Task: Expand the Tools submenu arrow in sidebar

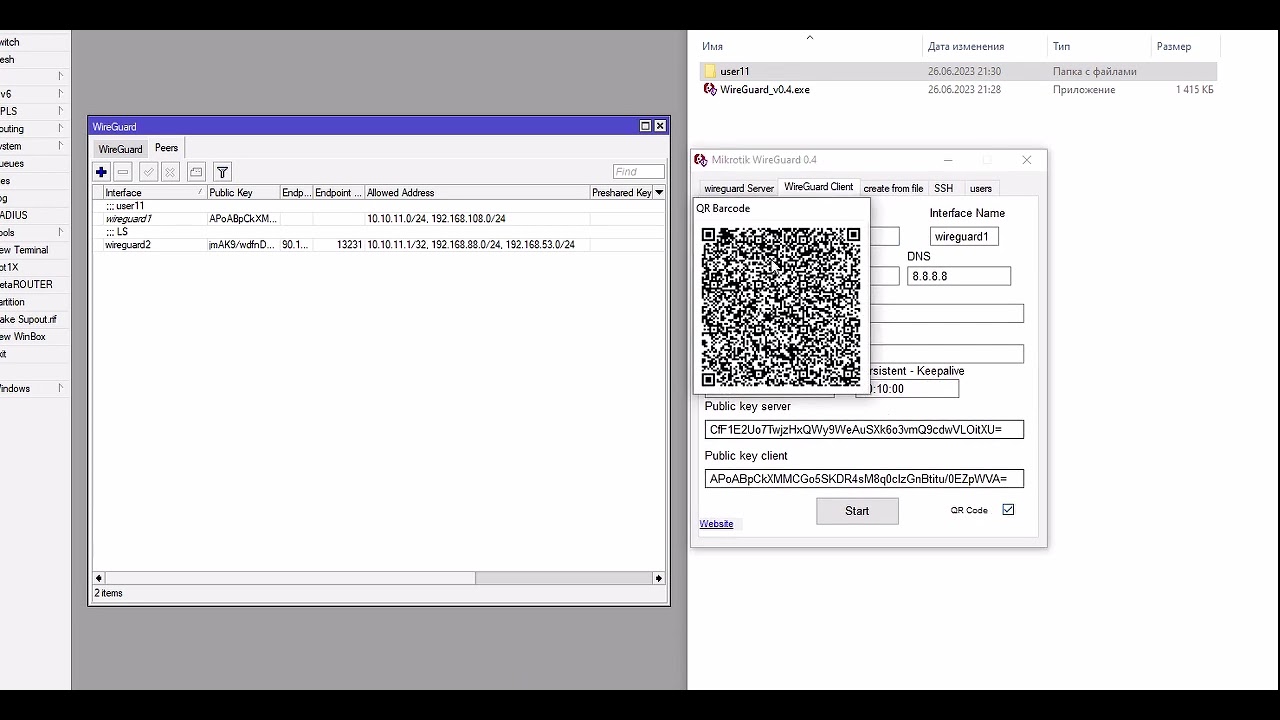Action: click(x=60, y=233)
